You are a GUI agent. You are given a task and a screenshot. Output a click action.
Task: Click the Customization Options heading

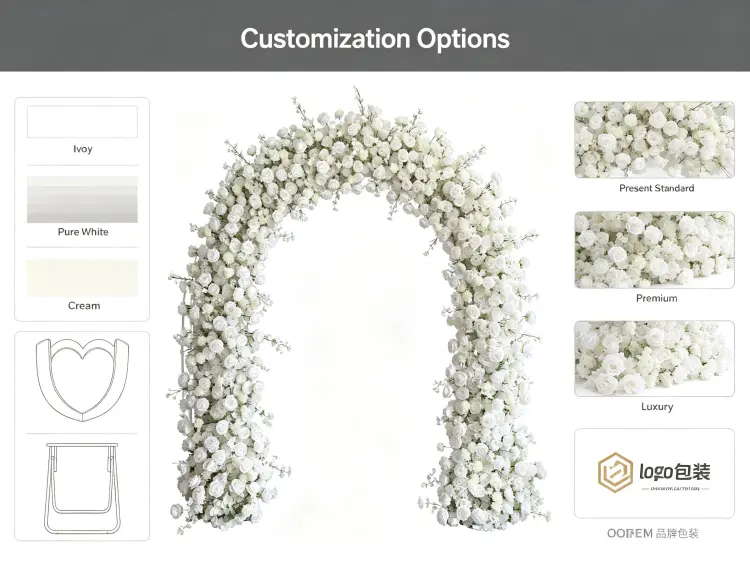[375, 38]
